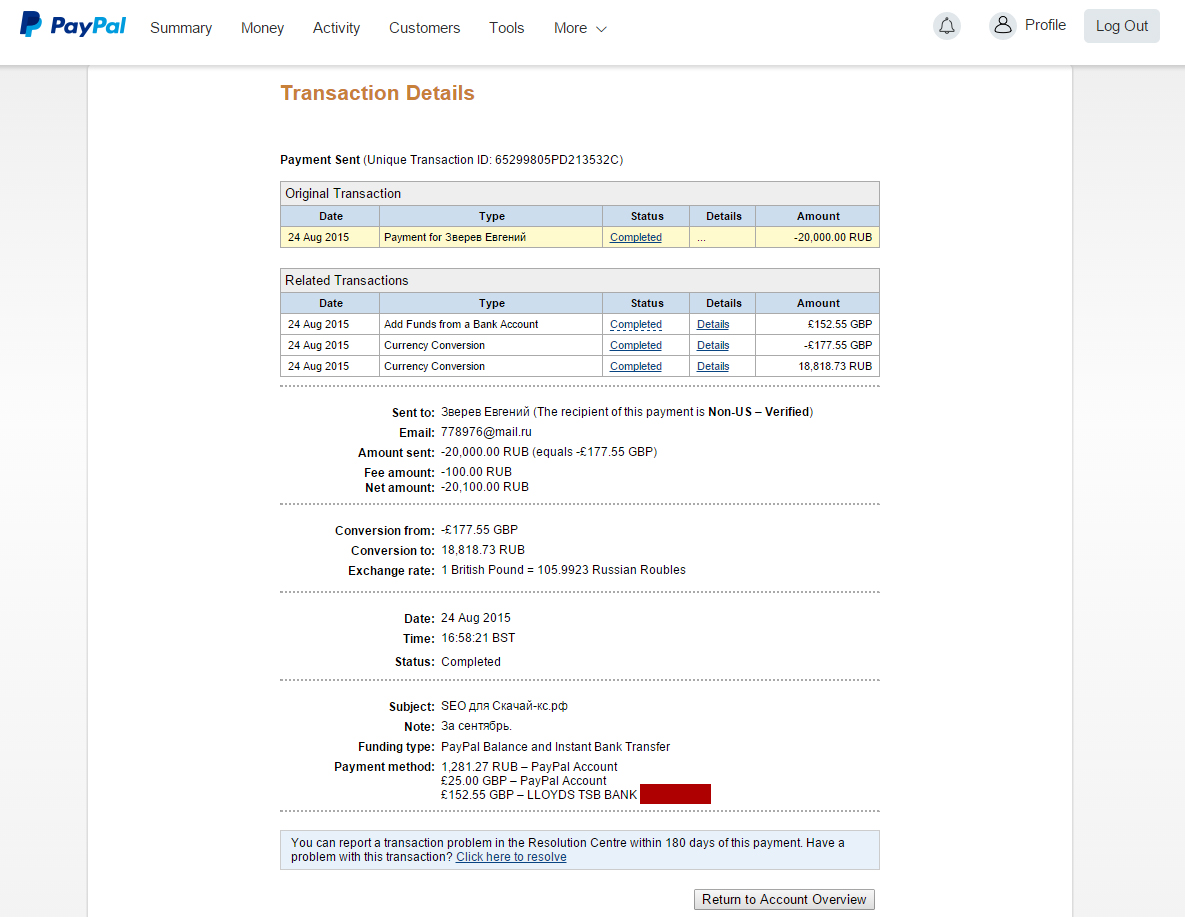Screen dimensions: 1185x917
Task: Open Details for -£177.55 GBP currency conversion
Action: coord(713,345)
